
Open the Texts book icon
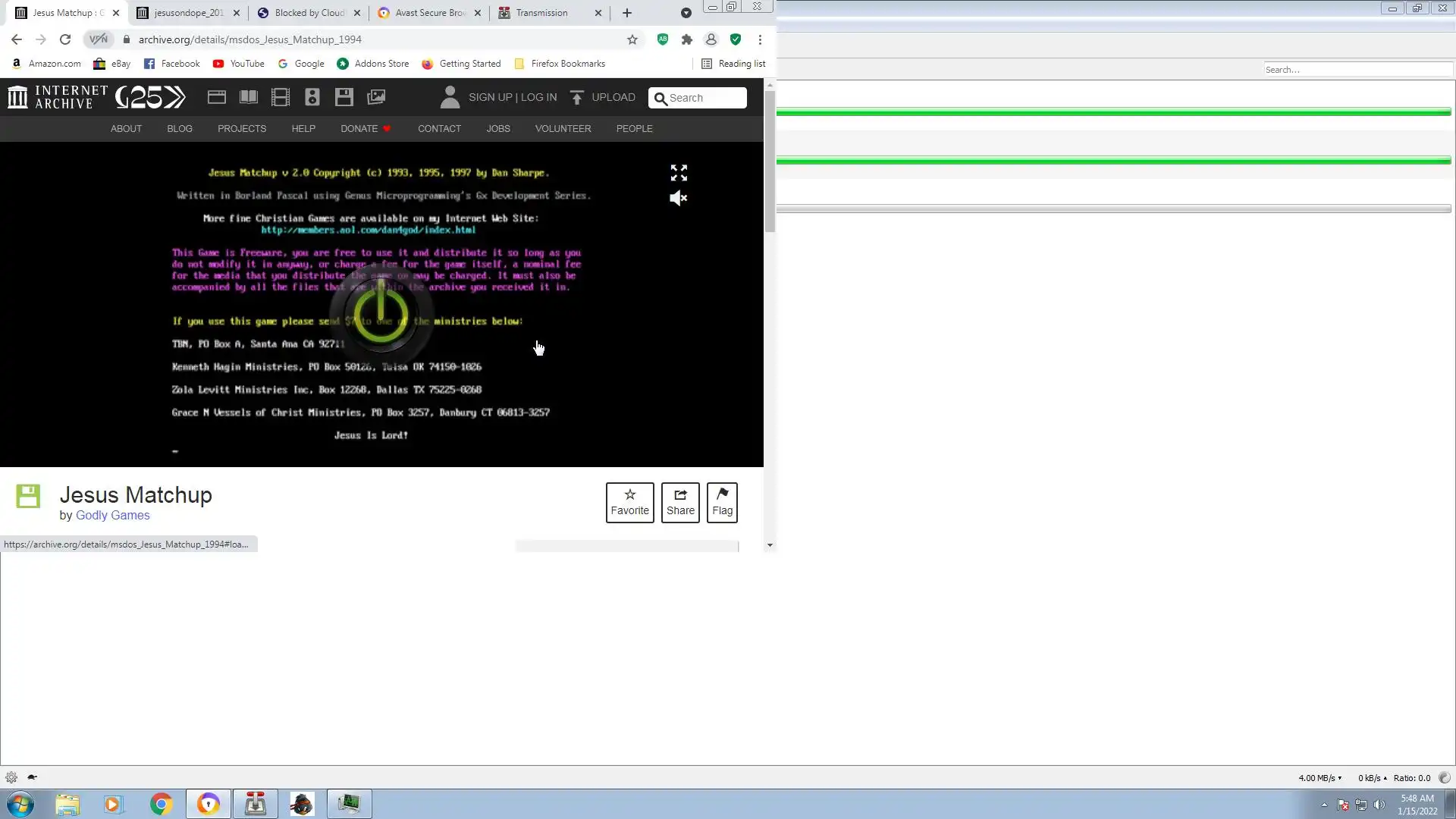pyautogui.click(x=249, y=97)
